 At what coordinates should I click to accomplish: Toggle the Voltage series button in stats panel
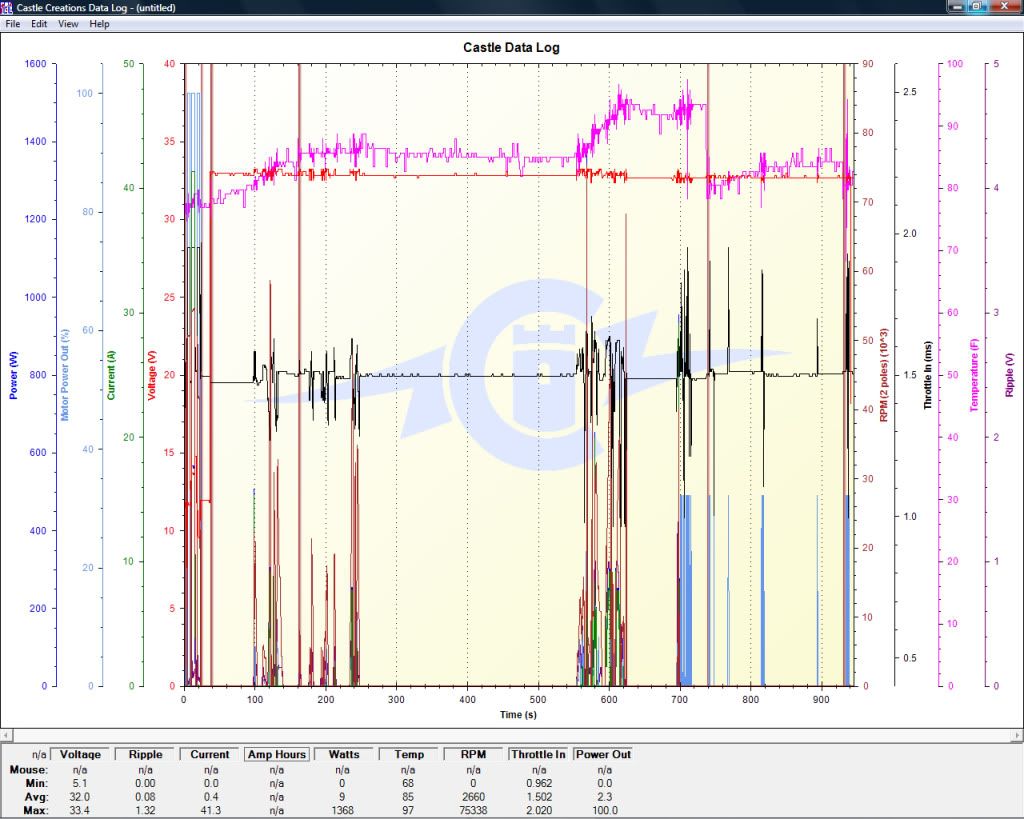click(81, 754)
